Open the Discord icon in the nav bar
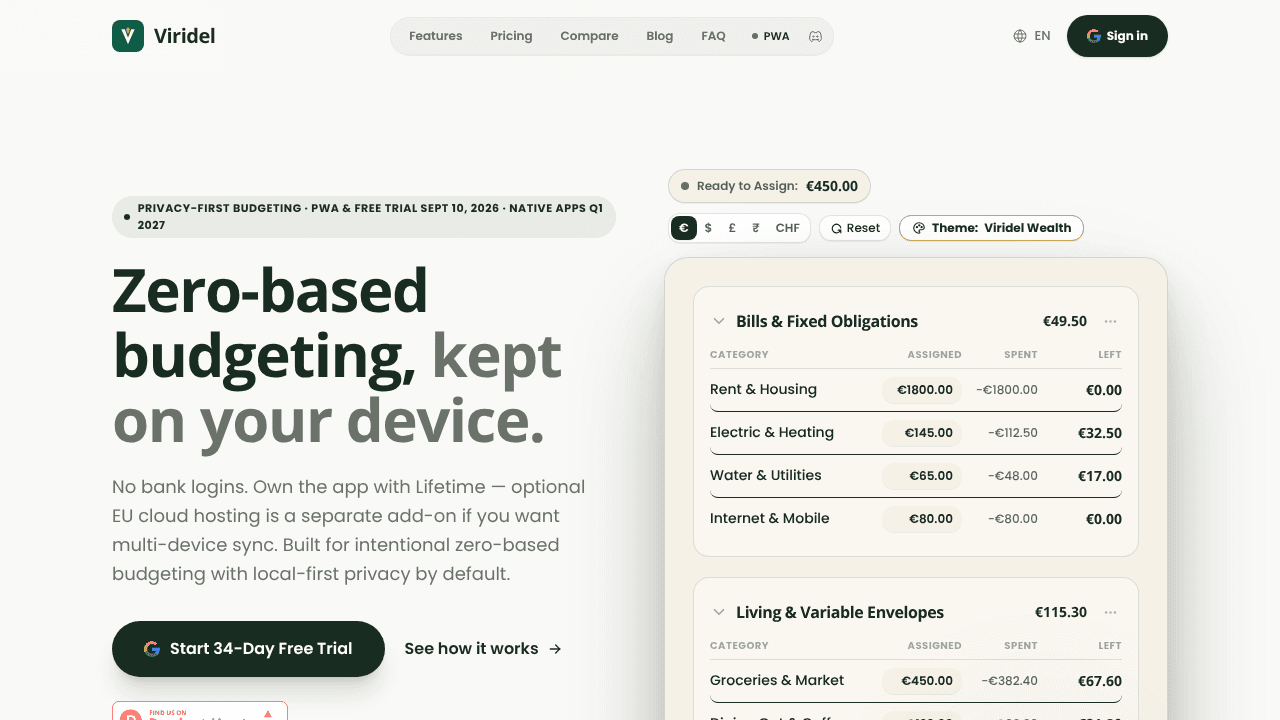Viewport: 1280px width, 720px height. [x=815, y=36]
